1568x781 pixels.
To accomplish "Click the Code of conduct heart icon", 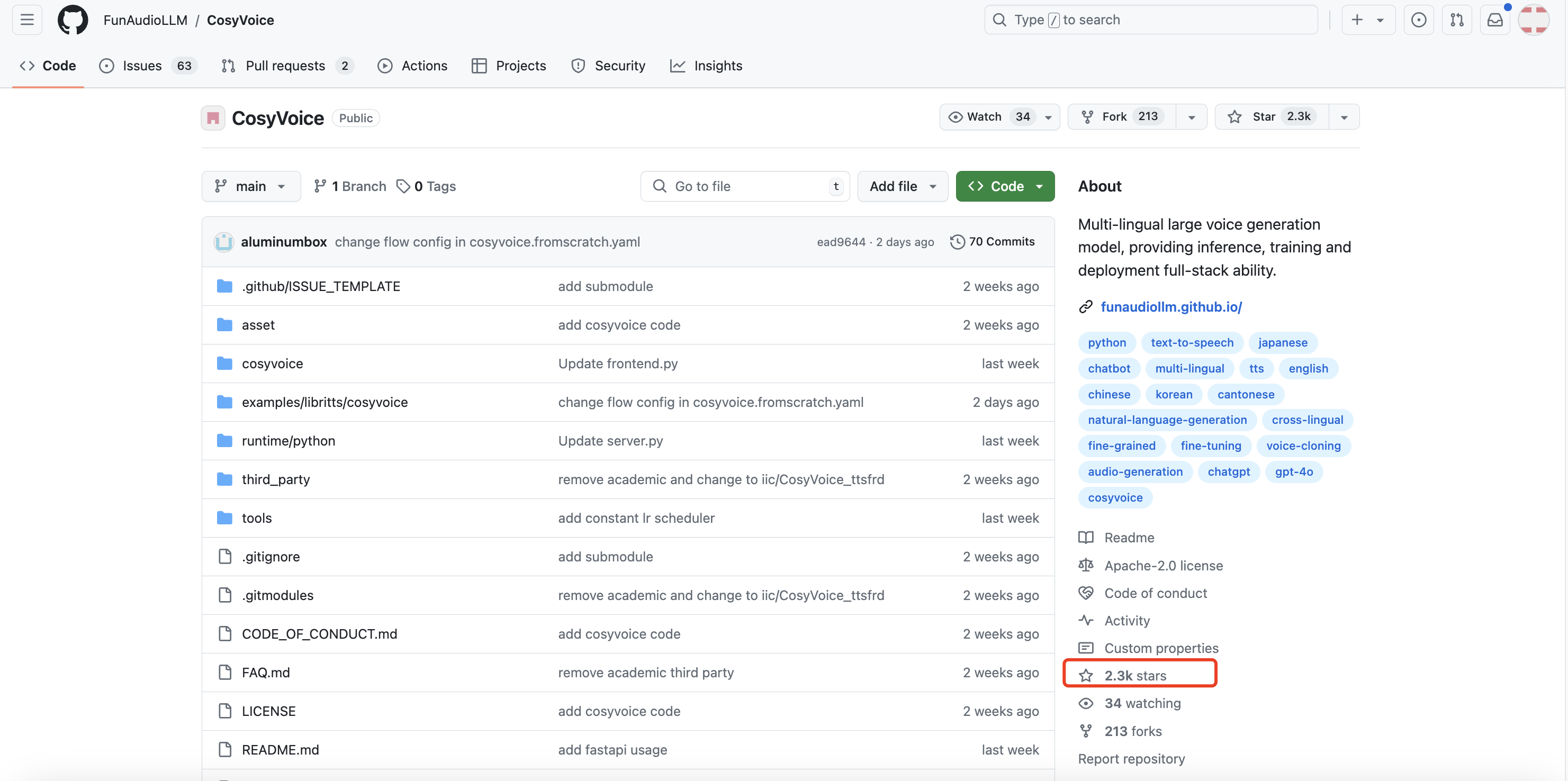I will point(1085,593).
